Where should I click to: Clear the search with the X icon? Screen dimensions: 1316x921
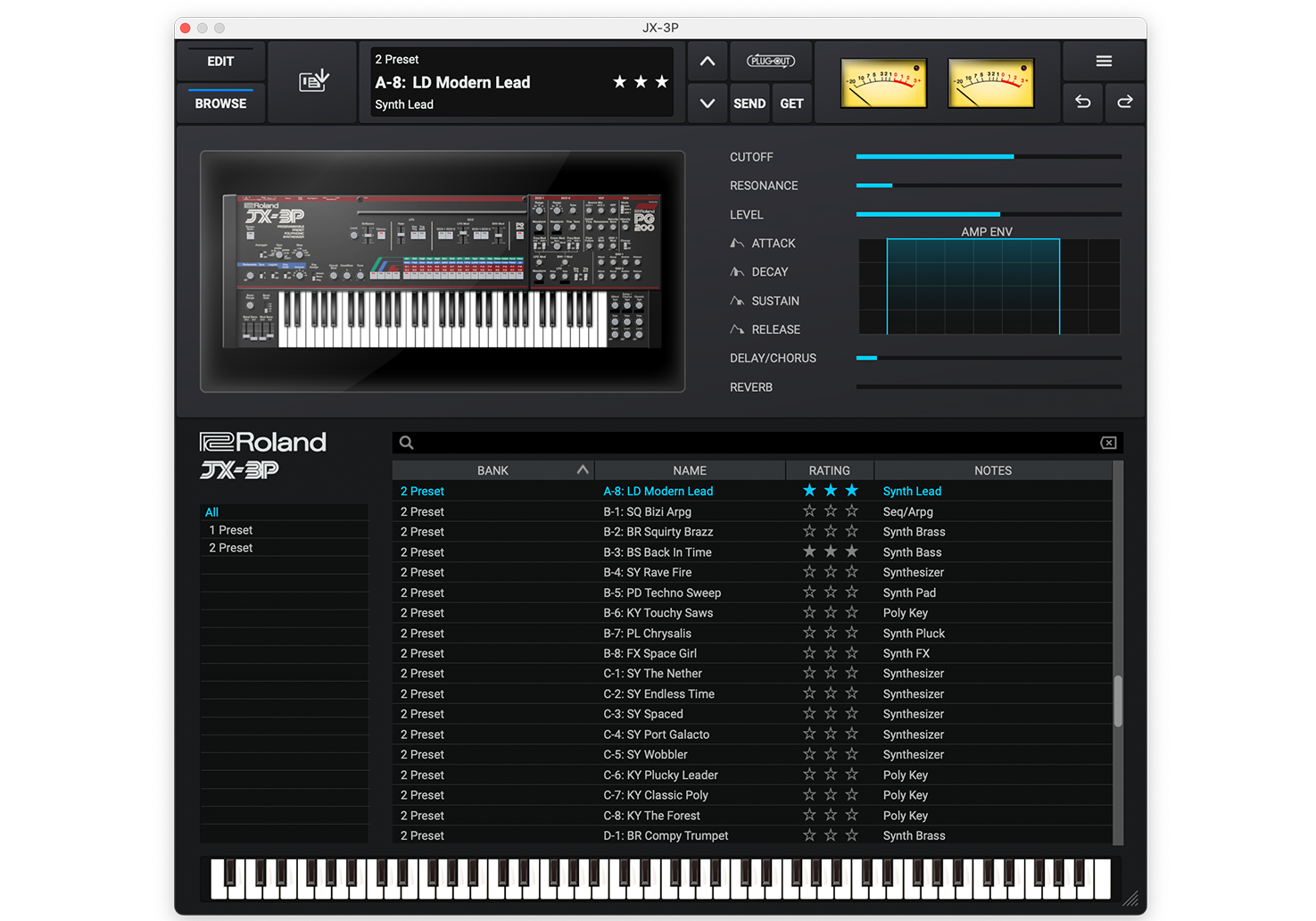(x=1108, y=443)
